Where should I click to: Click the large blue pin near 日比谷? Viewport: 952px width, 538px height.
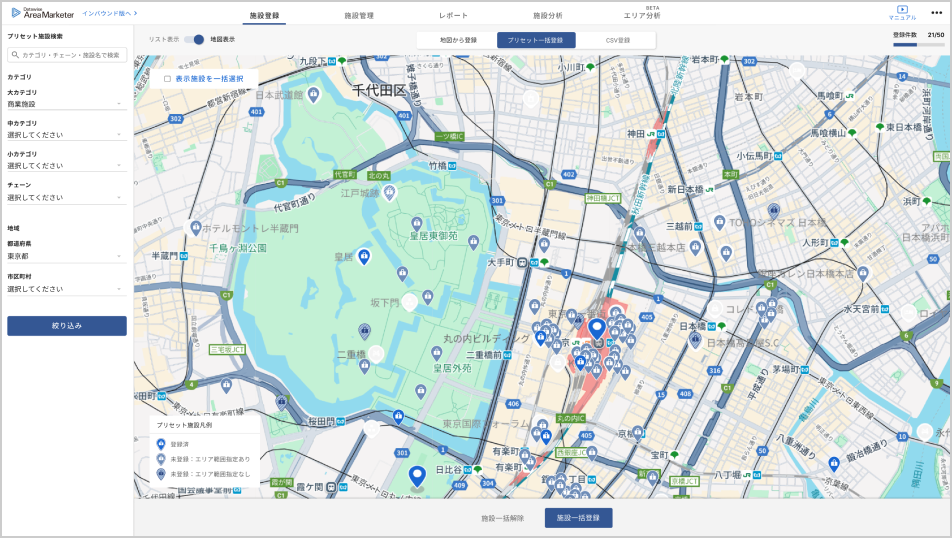(417, 476)
